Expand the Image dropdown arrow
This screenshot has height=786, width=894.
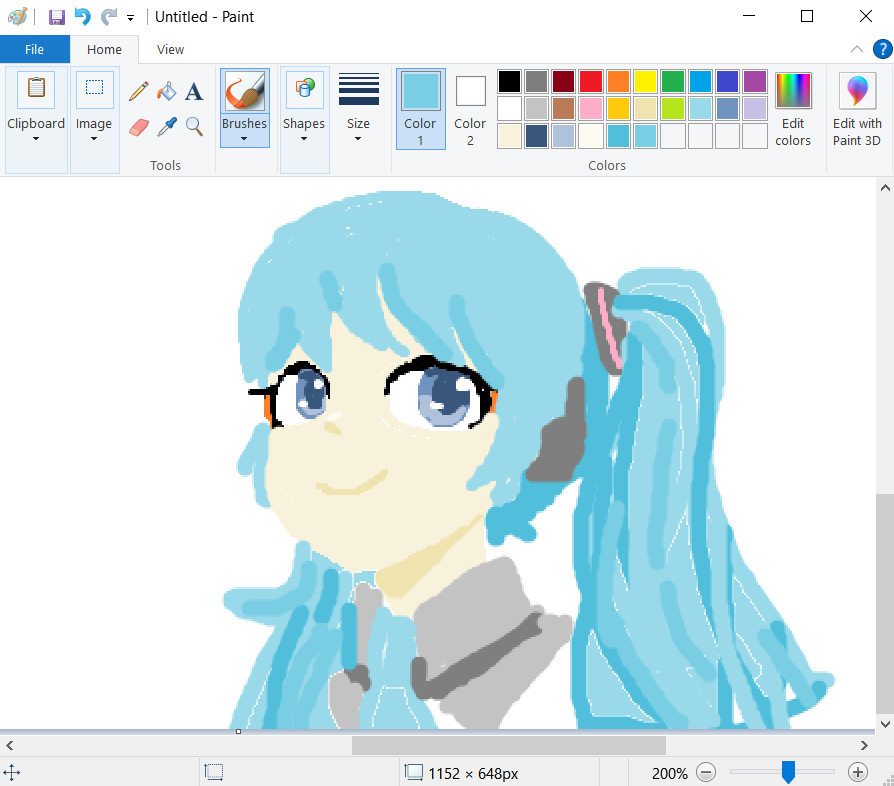(94, 139)
